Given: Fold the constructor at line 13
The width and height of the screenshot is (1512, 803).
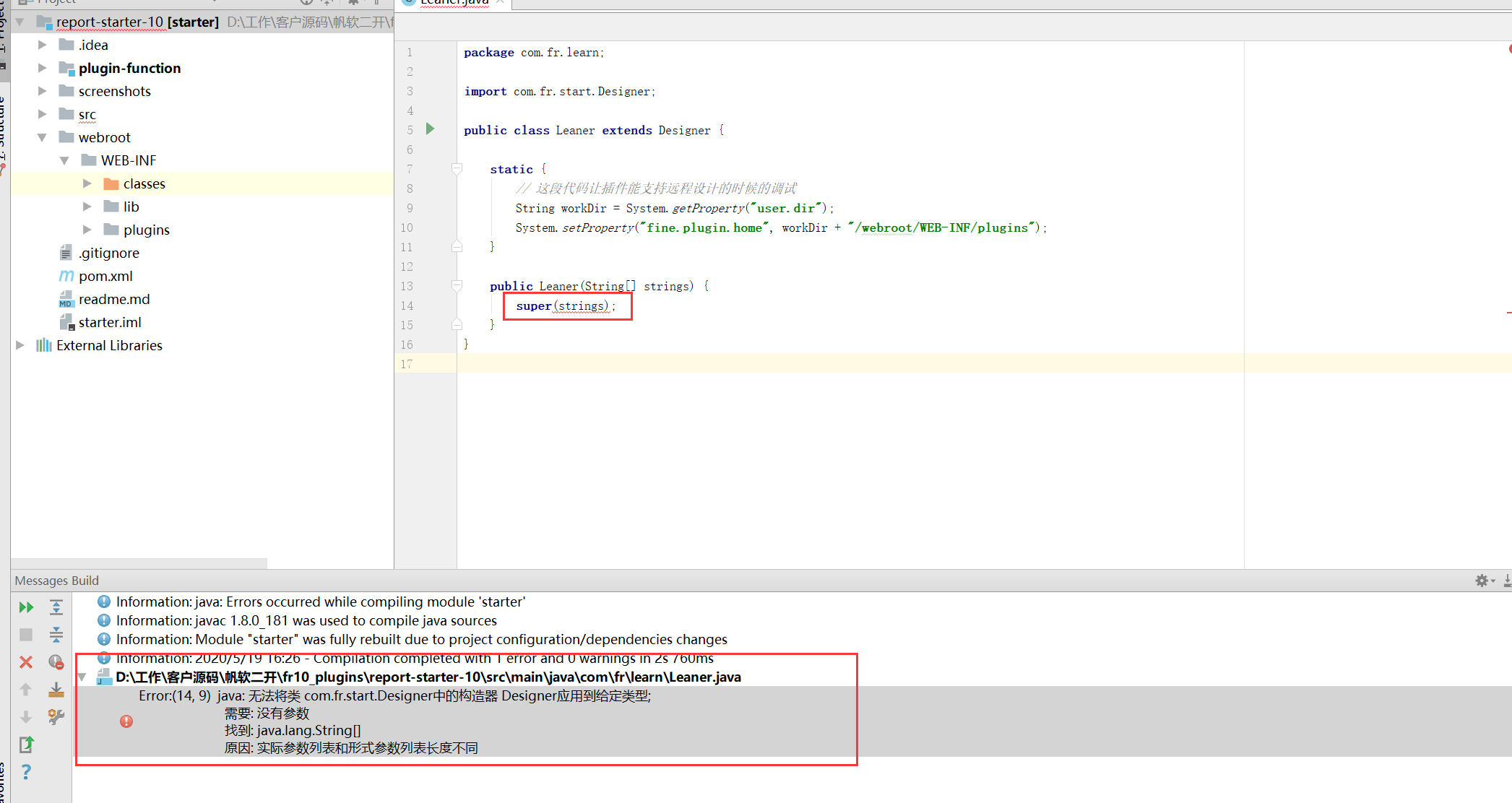Looking at the screenshot, I should click(457, 285).
